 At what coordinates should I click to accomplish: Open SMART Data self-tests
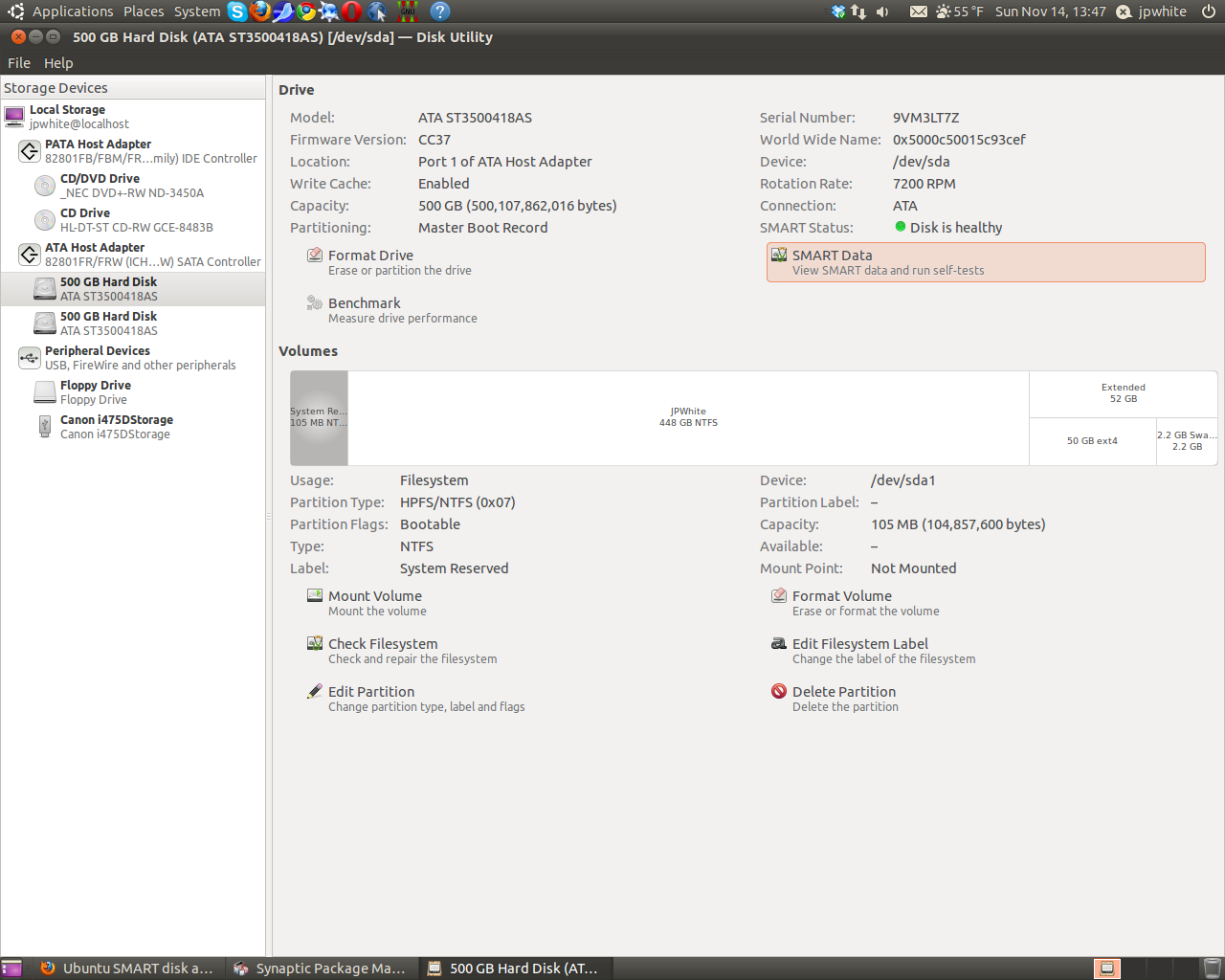[x=985, y=262]
